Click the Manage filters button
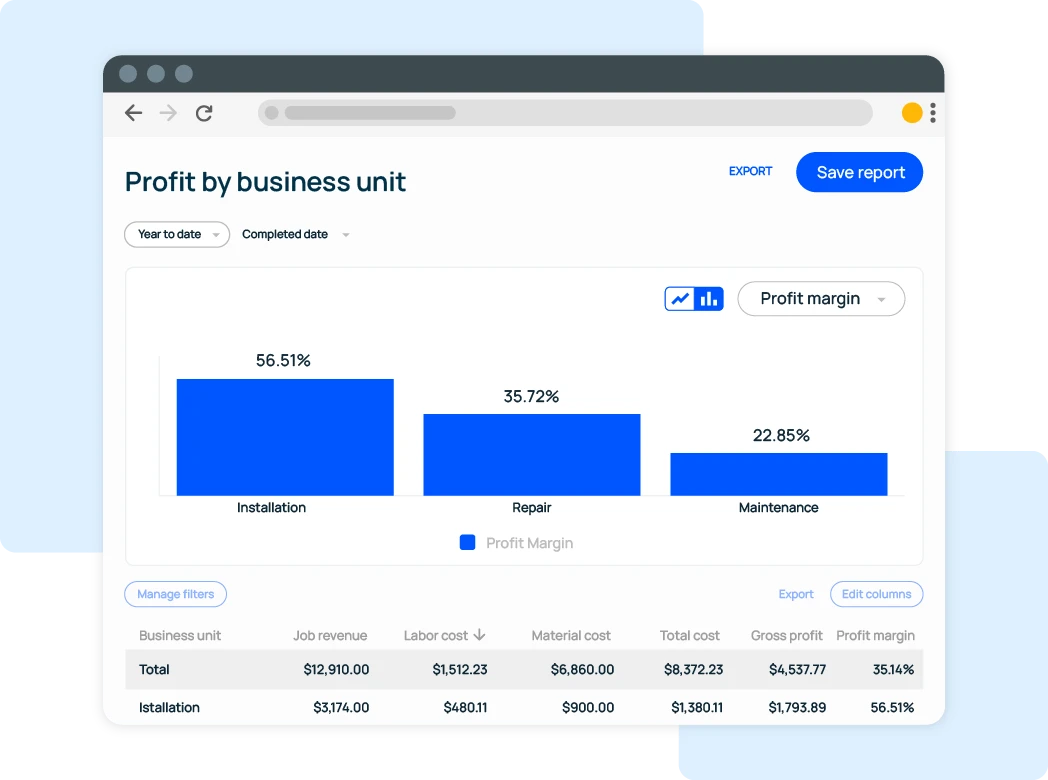The width and height of the screenshot is (1048, 780). click(x=175, y=594)
